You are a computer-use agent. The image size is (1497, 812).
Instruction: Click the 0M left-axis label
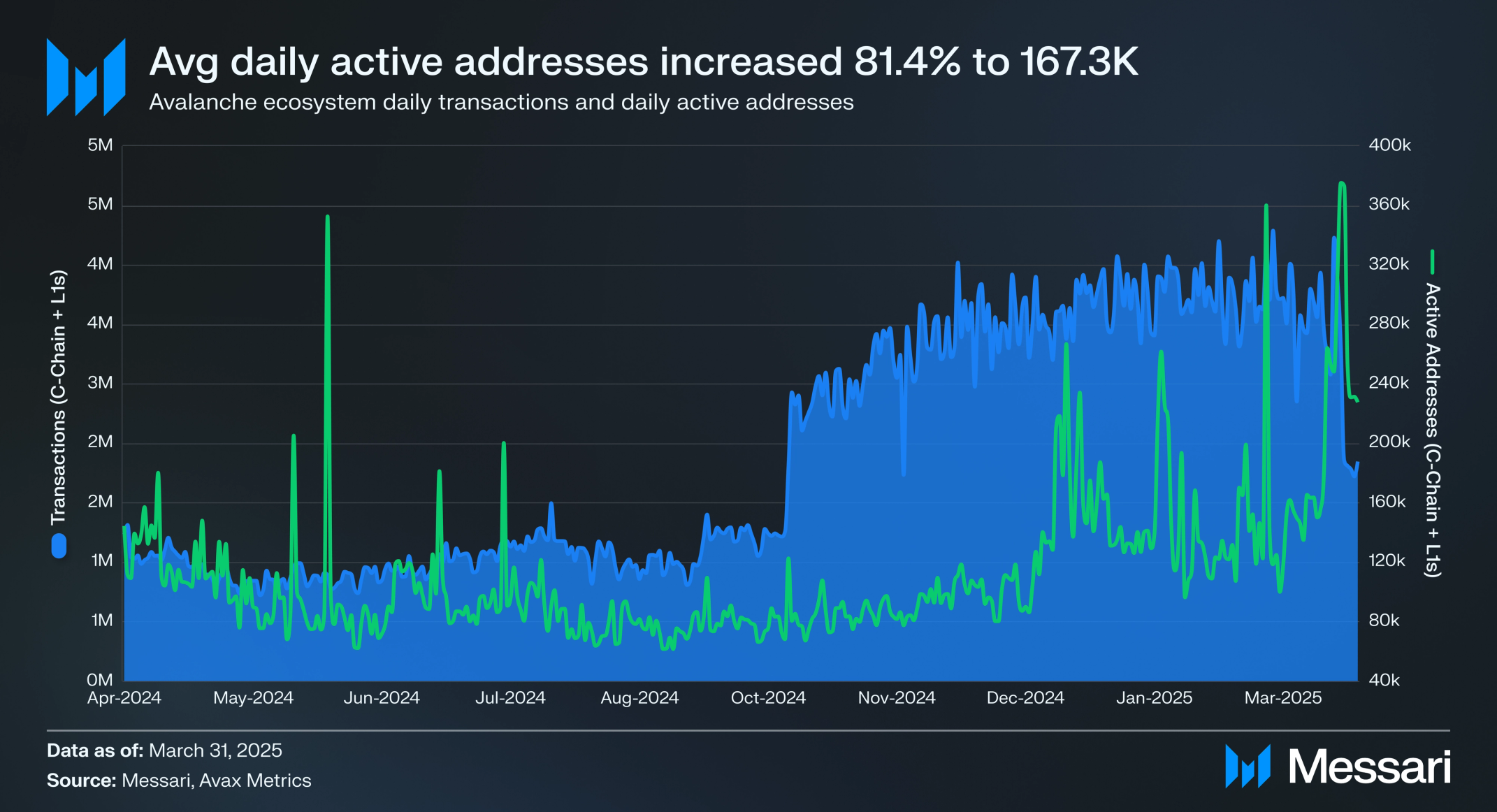pyautogui.click(x=100, y=679)
